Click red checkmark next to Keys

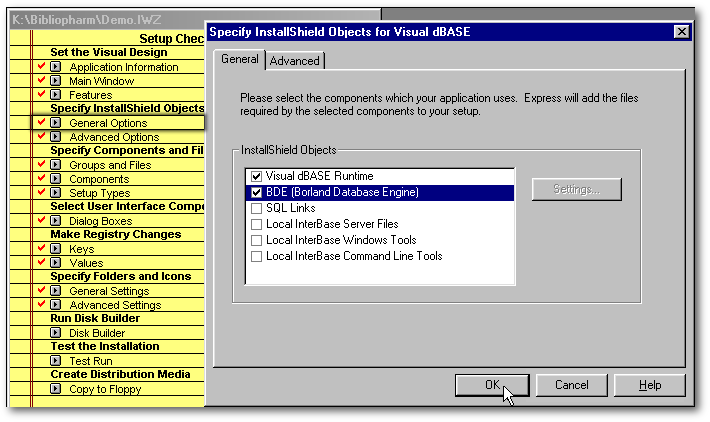coord(41,249)
